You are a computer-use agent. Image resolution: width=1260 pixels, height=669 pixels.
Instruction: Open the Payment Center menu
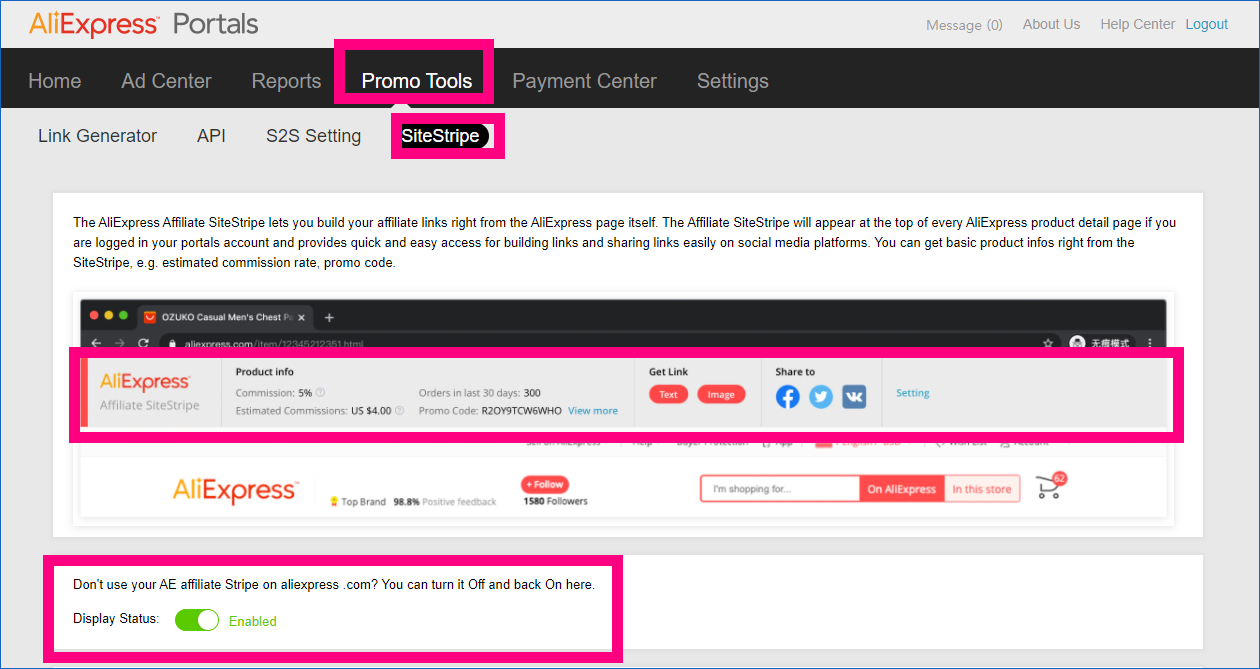click(x=585, y=81)
